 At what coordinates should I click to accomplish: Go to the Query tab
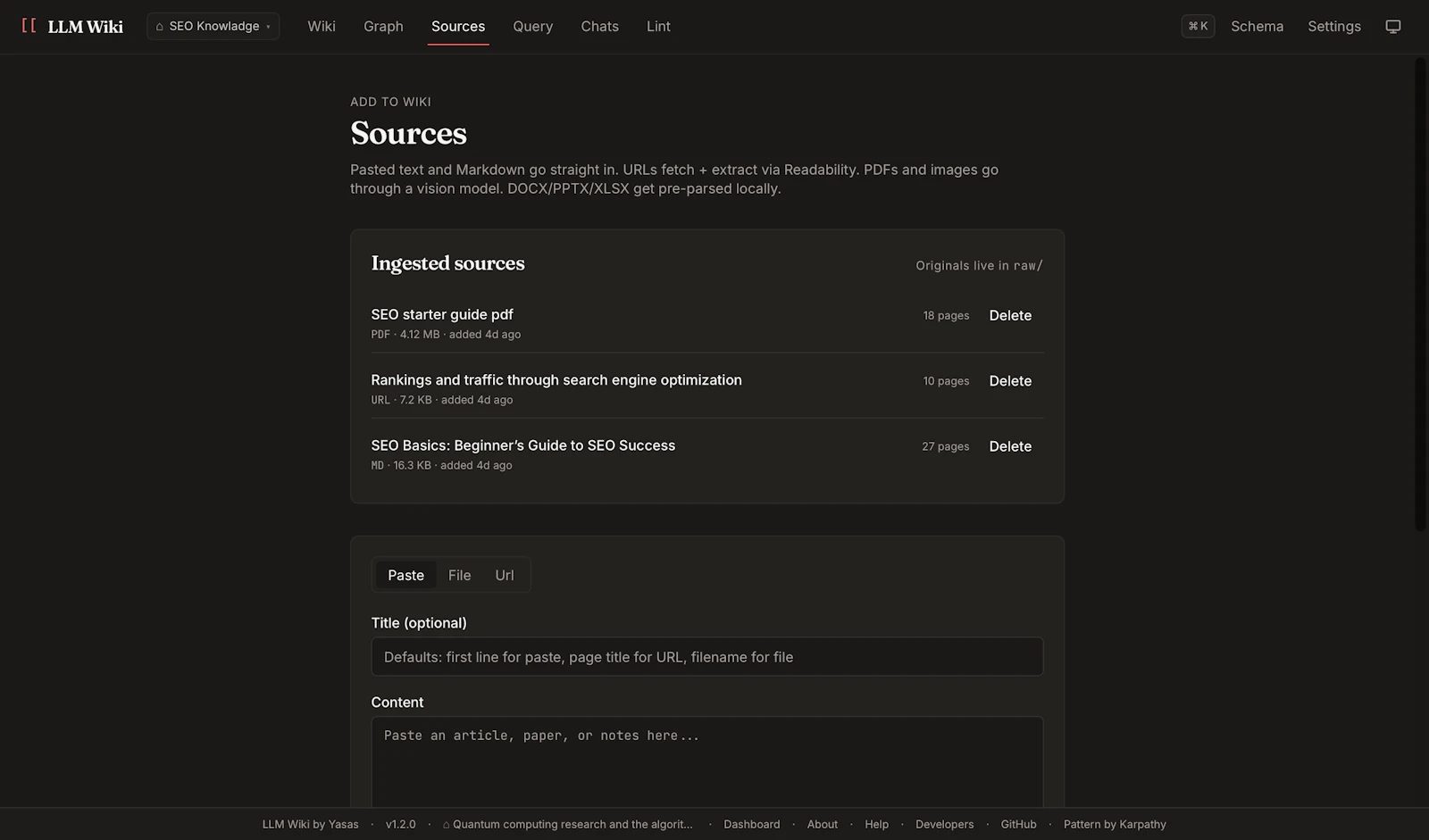532,26
